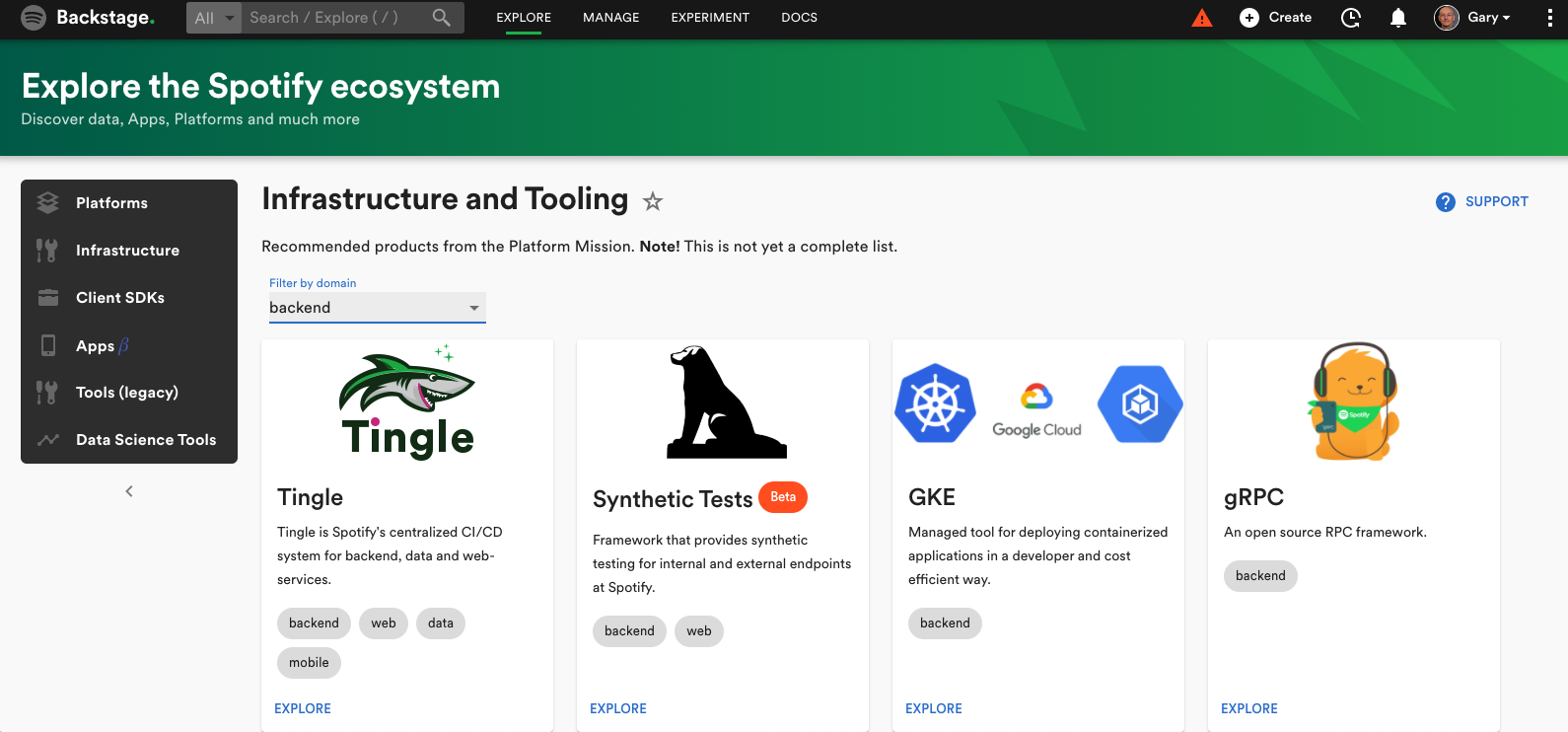The height and width of the screenshot is (732, 1568).
Task: Click the Create button
Action: [x=1276, y=18]
